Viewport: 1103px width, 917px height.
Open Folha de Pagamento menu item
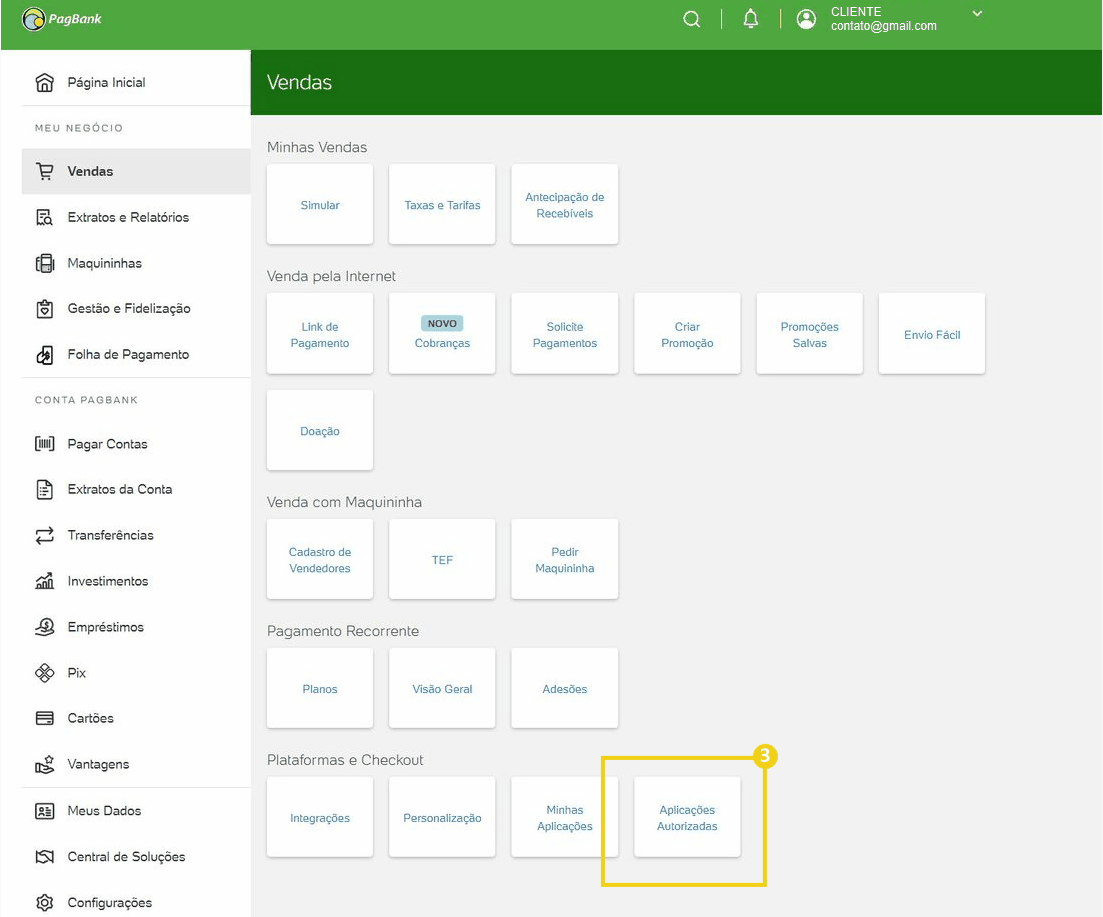point(136,354)
